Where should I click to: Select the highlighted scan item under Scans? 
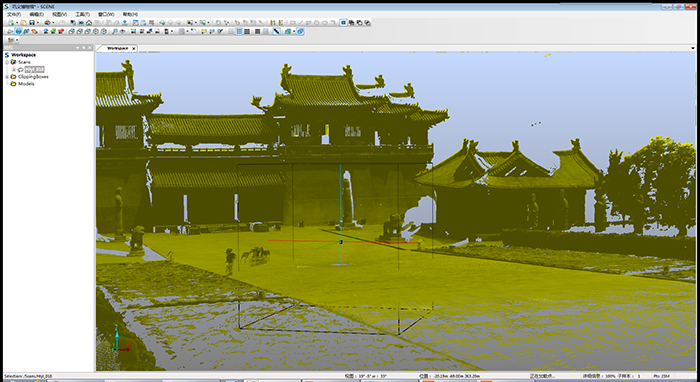[x=34, y=70]
